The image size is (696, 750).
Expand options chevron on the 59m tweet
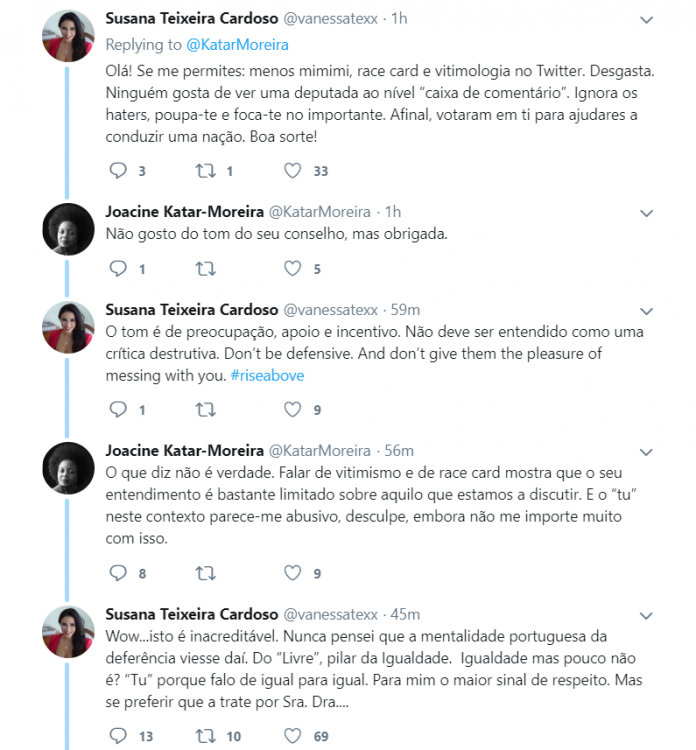(x=646, y=311)
